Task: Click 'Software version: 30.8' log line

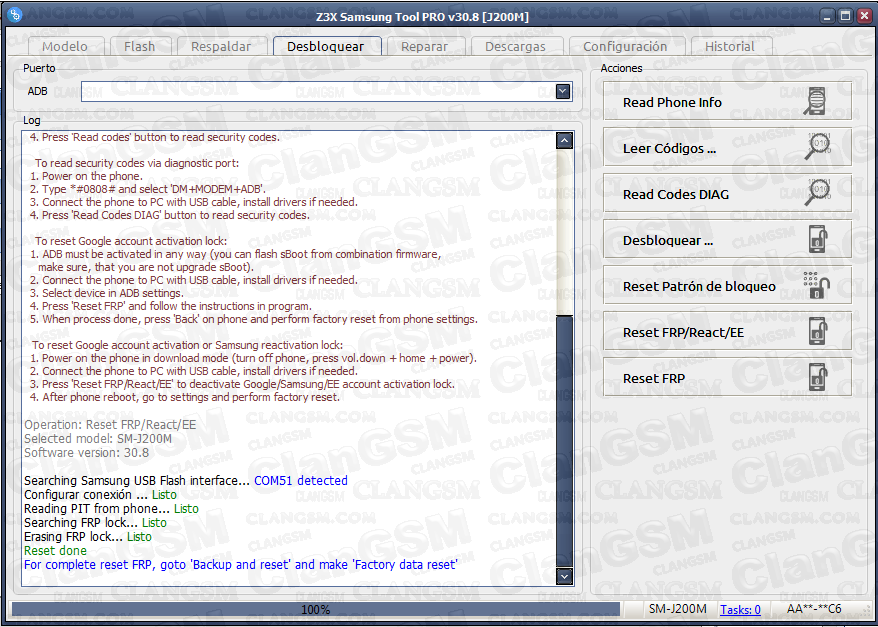Action: pyautogui.click(x=86, y=452)
